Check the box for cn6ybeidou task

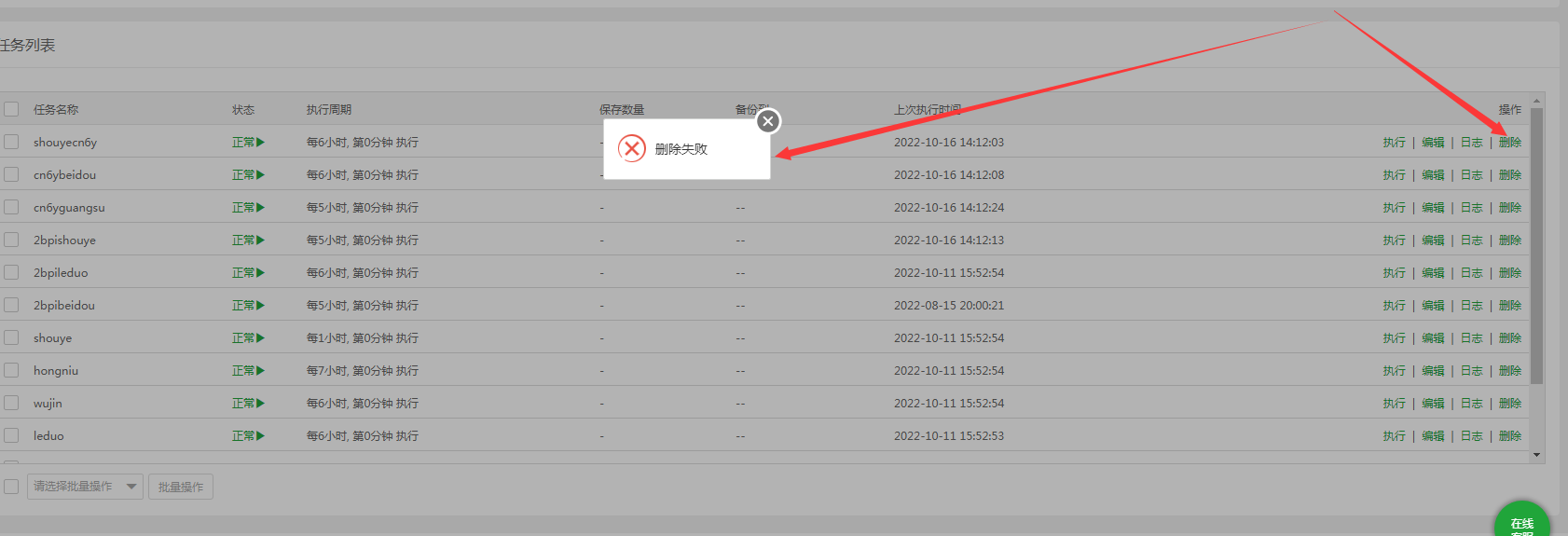pyautogui.click(x=11, y=174)
